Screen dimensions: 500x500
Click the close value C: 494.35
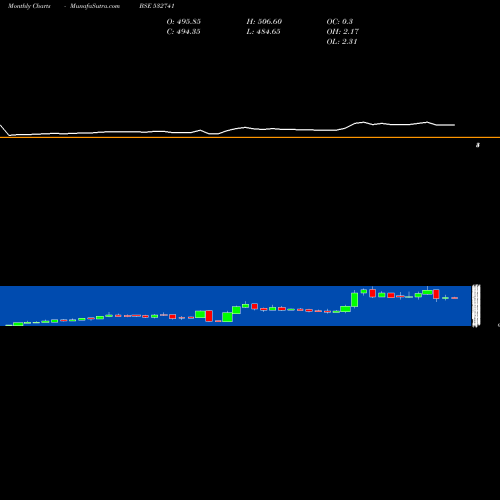184,32
